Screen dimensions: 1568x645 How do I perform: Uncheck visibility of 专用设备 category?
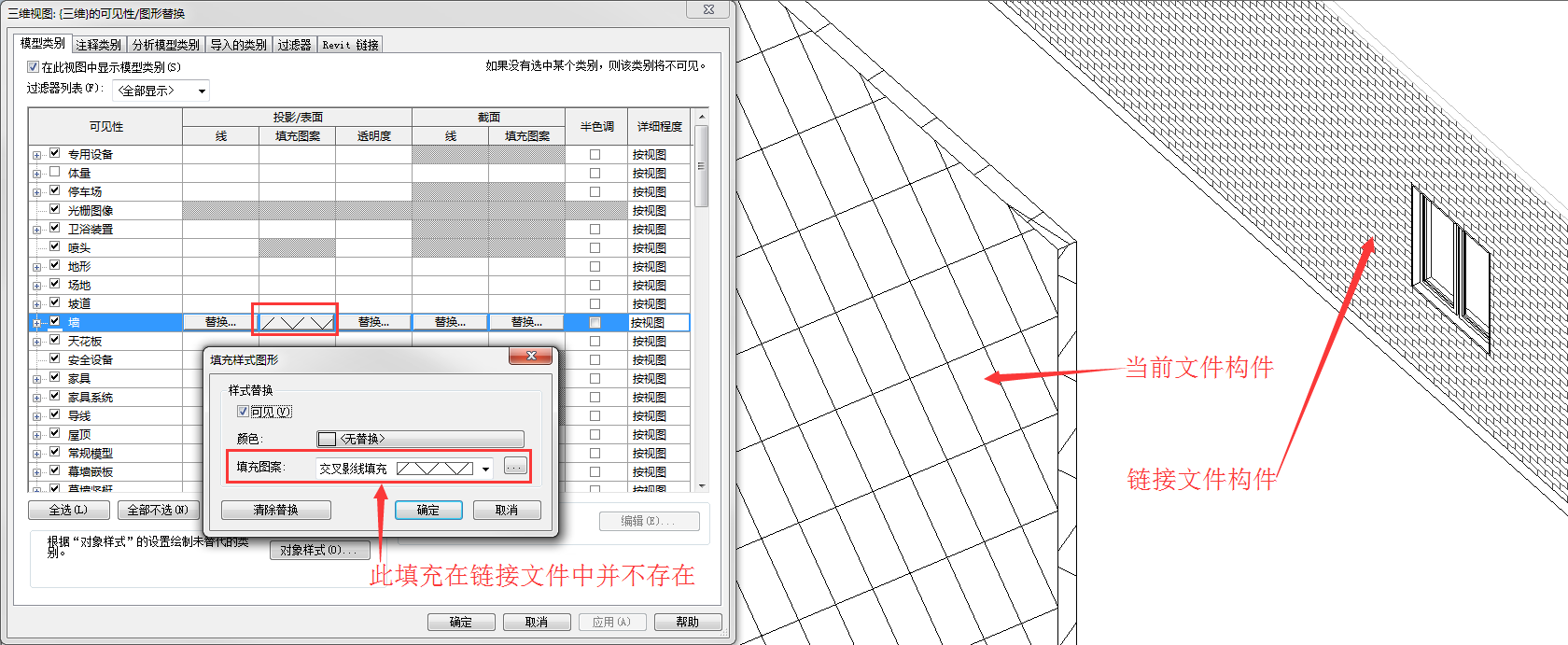(55, 153)
